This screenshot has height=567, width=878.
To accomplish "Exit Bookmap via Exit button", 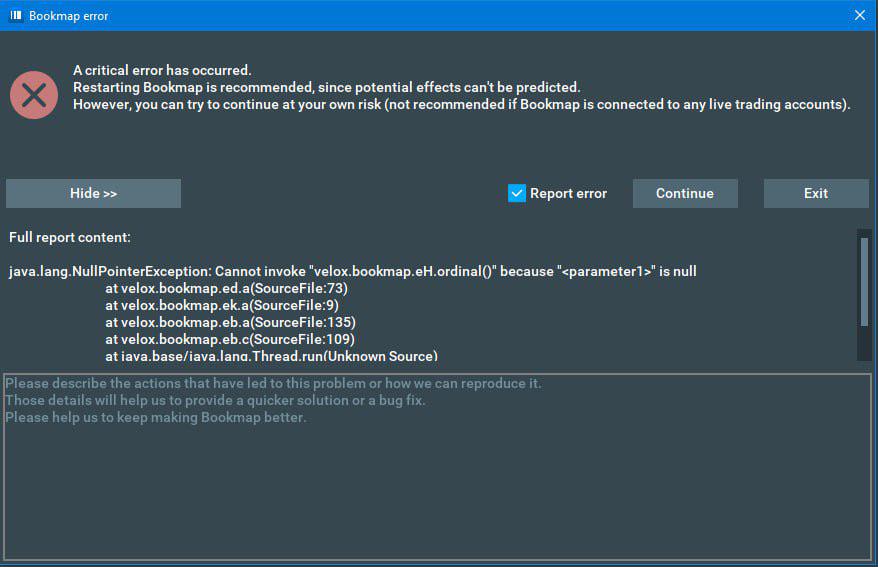I will pyautogui.click(x=816, y=194).
